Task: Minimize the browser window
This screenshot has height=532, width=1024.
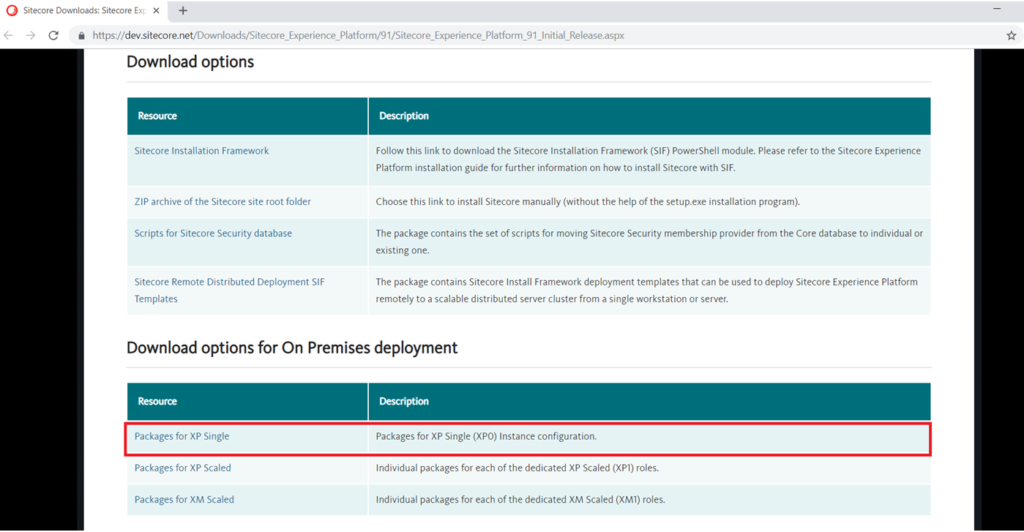Action: [x=997, y=9]
